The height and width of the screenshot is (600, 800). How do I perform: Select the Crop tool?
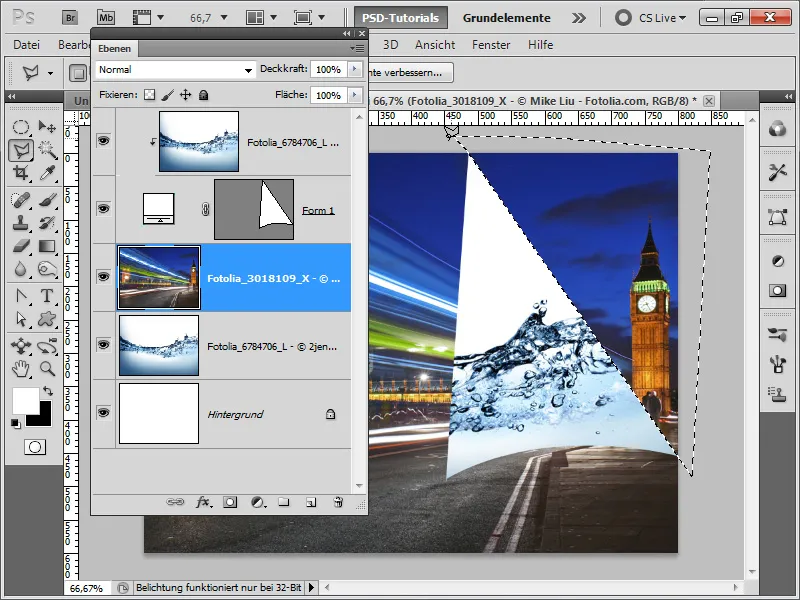tap(20, 173)
